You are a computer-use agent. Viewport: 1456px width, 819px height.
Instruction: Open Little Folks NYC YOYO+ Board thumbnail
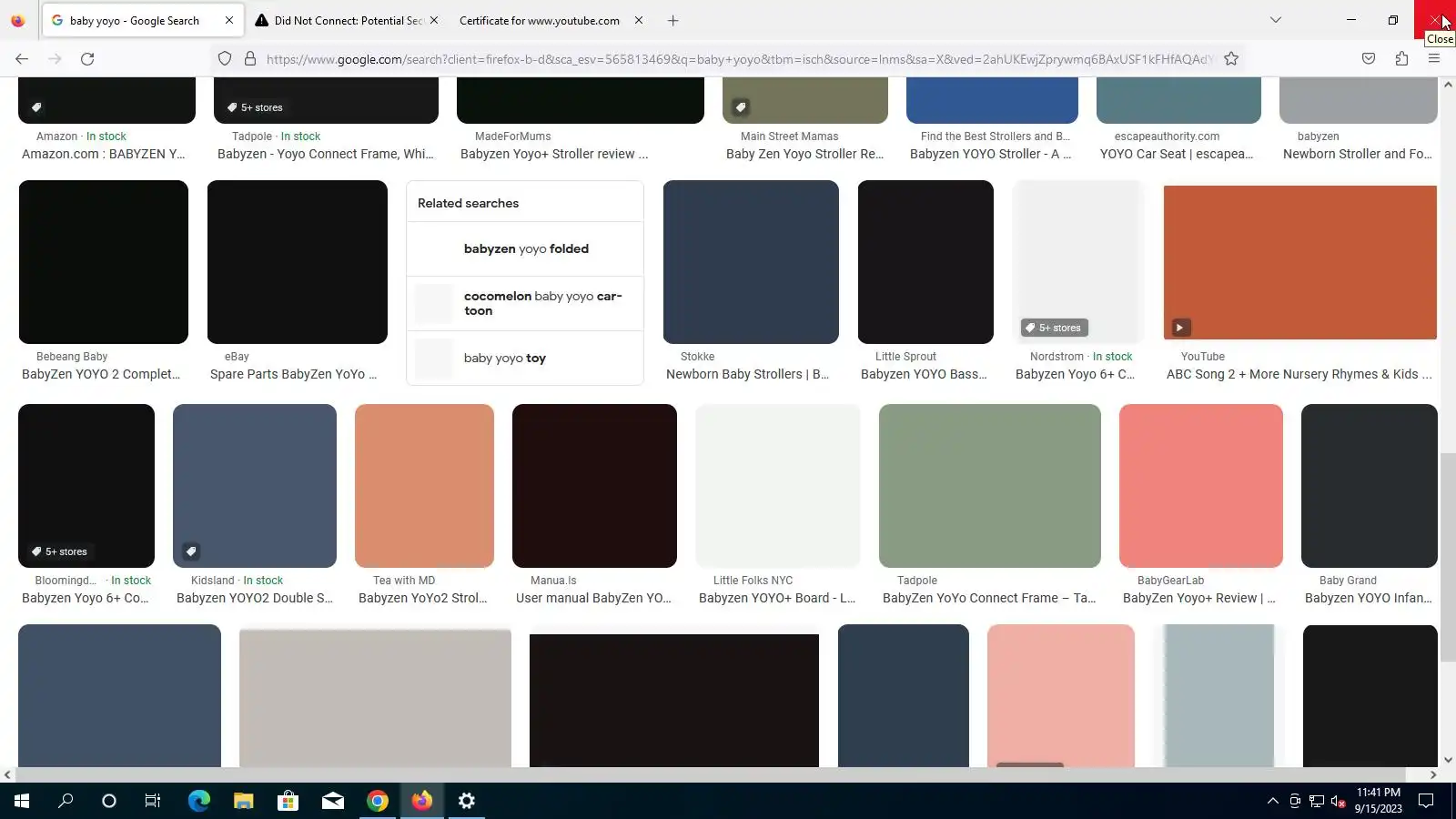[x=778, y=486]
